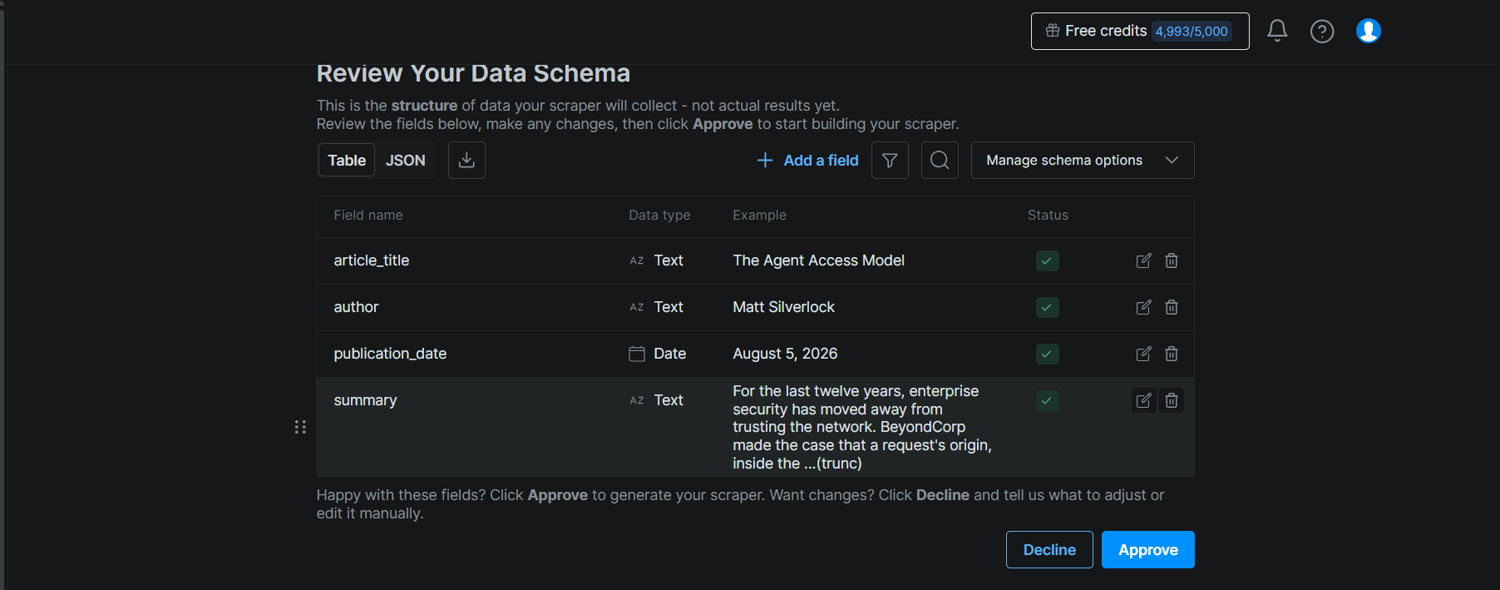Screen dimensions: 1500x590
Task: Edit the article_title field
Action: click(1144, 260)
